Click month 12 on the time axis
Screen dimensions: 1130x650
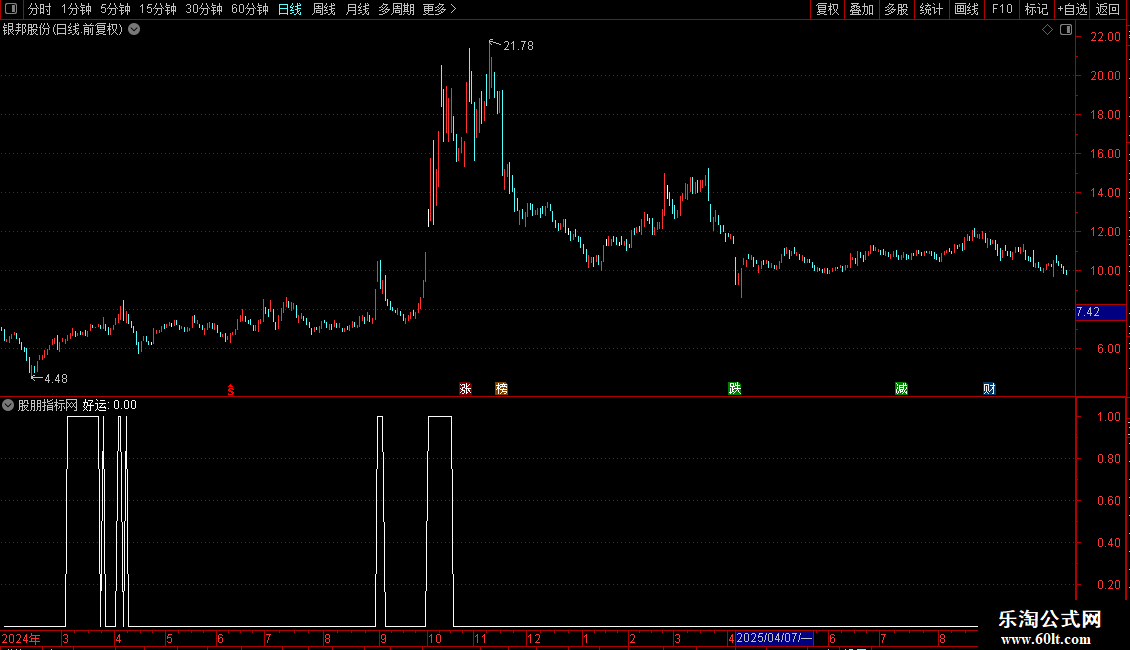pyautogui.click(x=533, y=638)
